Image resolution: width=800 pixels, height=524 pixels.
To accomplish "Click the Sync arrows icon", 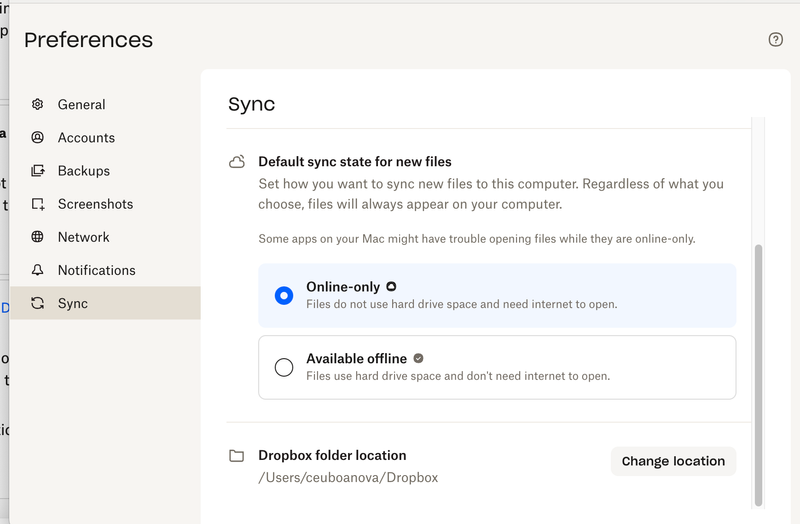I will click(x=38, y=303).
